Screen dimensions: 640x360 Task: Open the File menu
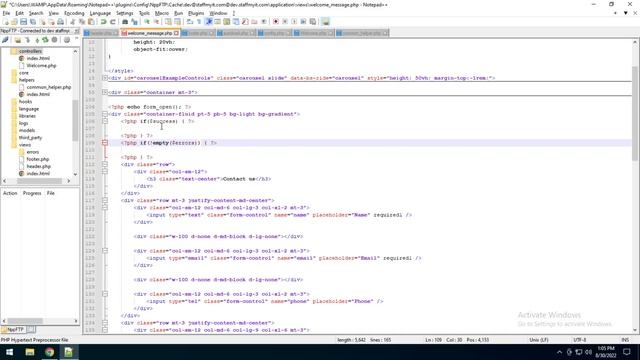[x=6, y=13]
